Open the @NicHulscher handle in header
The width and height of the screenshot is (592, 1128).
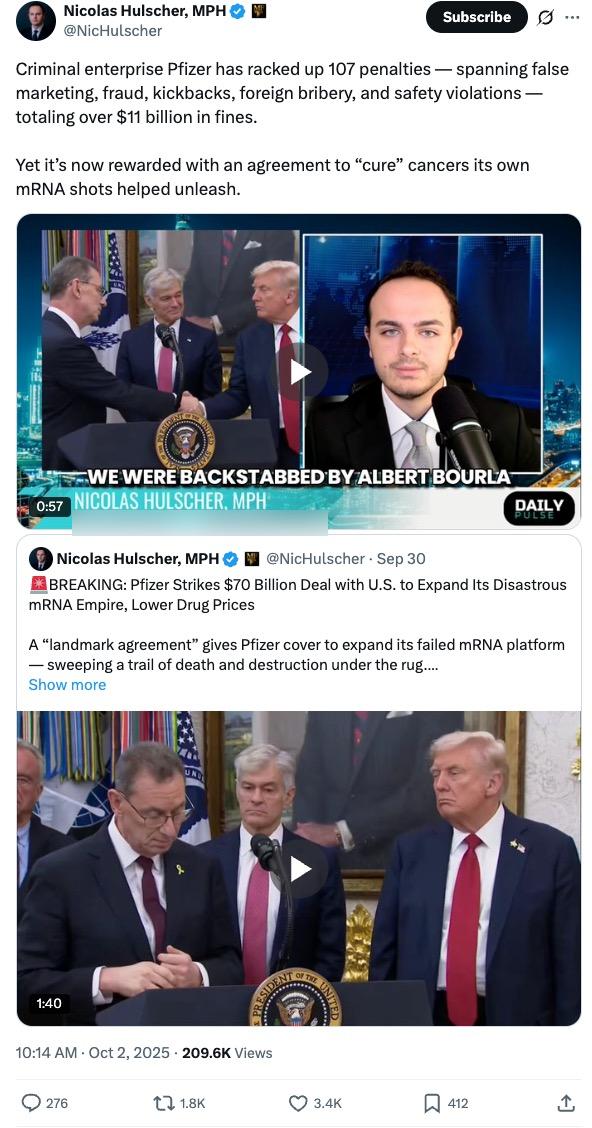coord(112,30)
